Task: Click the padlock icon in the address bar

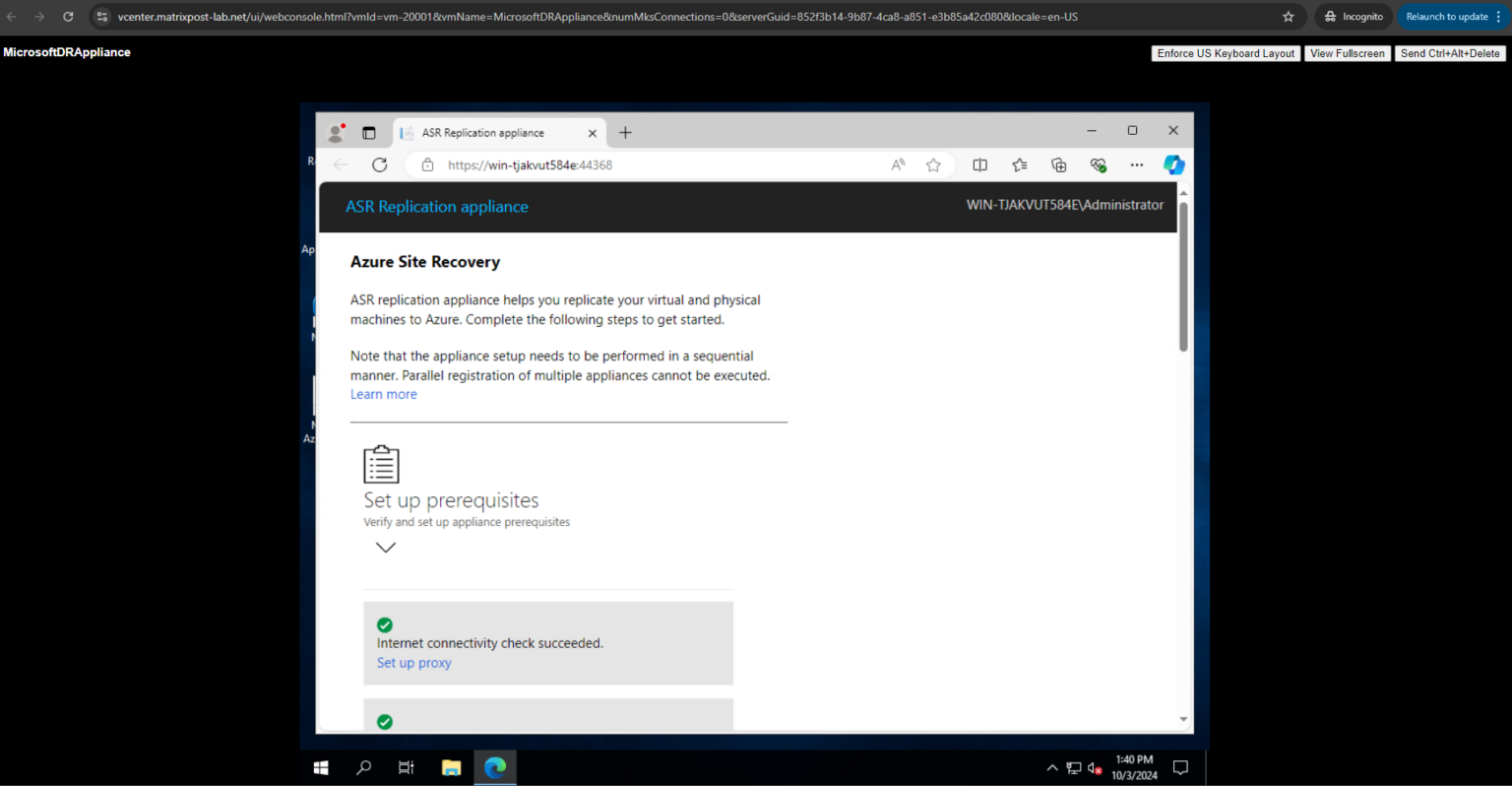Action: tap(427, 164)
